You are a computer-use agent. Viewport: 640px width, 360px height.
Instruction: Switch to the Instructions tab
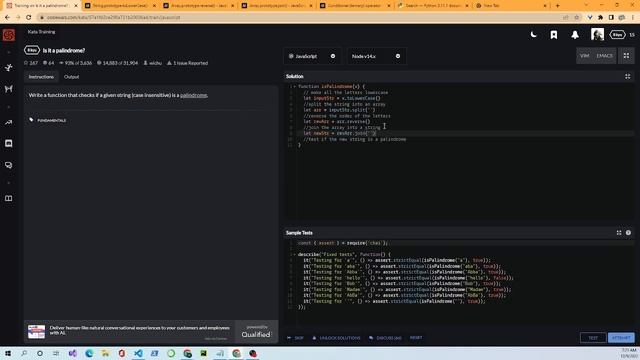coord(41,77)
